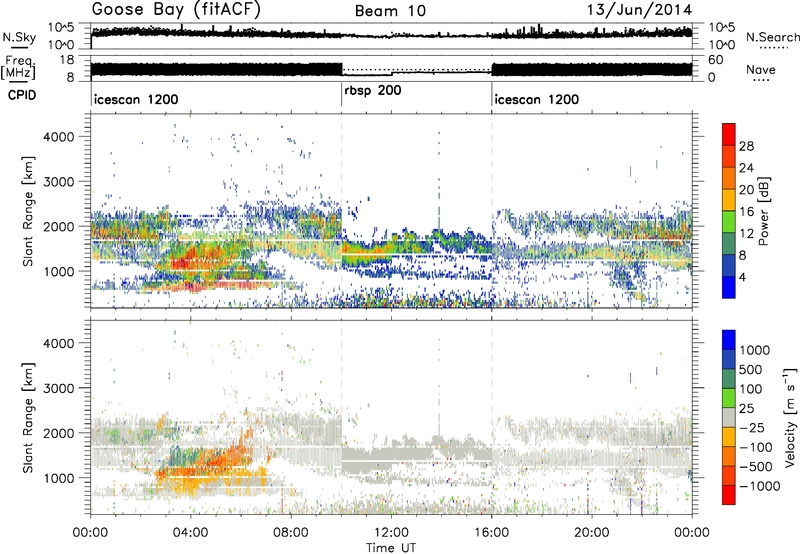Click the "Slant Range [km]" label of power panel
The height and width of the screenshot is (554, 800).
click(28, 211)
